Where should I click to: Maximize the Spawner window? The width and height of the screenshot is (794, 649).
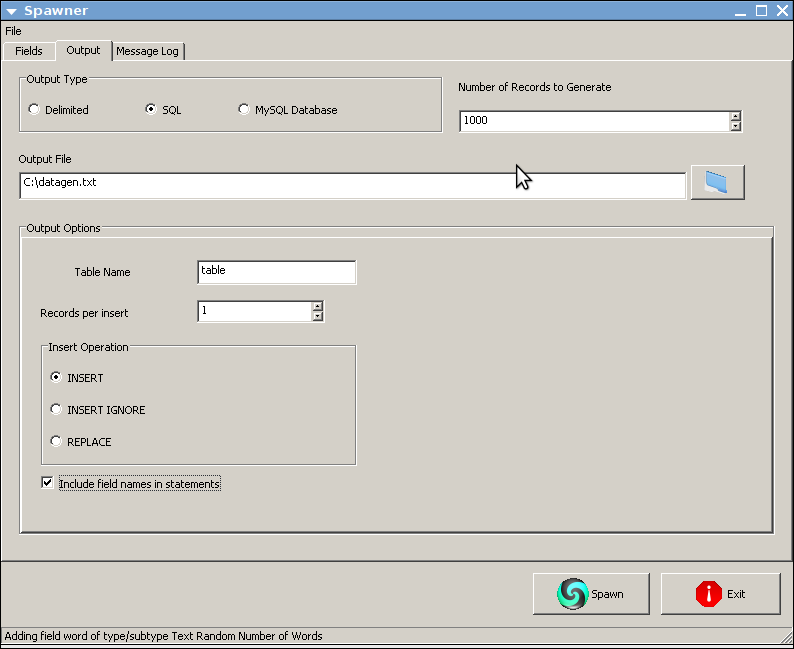(761, 11)
